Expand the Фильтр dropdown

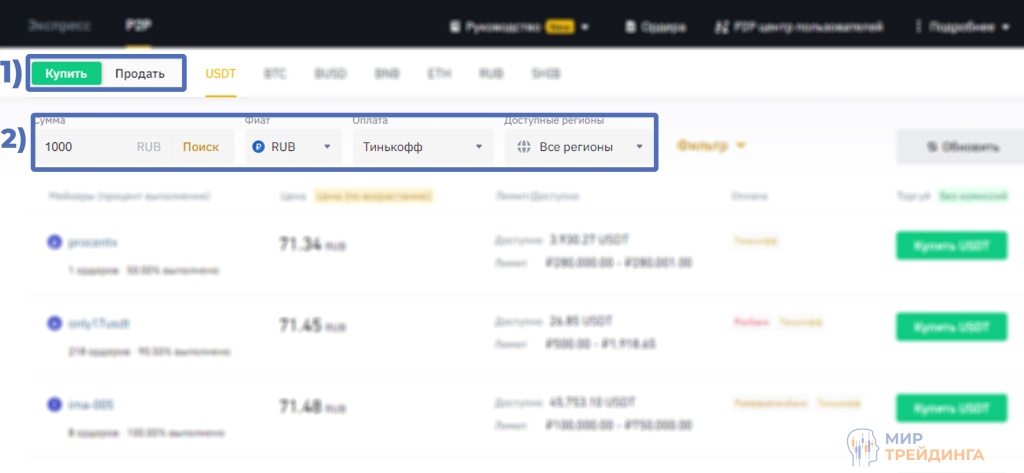(x=711, y=146)
